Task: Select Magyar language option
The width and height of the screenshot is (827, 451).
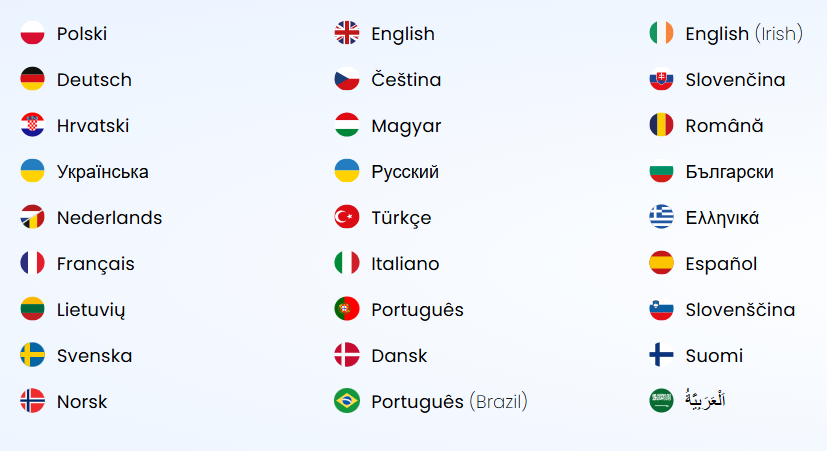Action: [x=406, y=126]
